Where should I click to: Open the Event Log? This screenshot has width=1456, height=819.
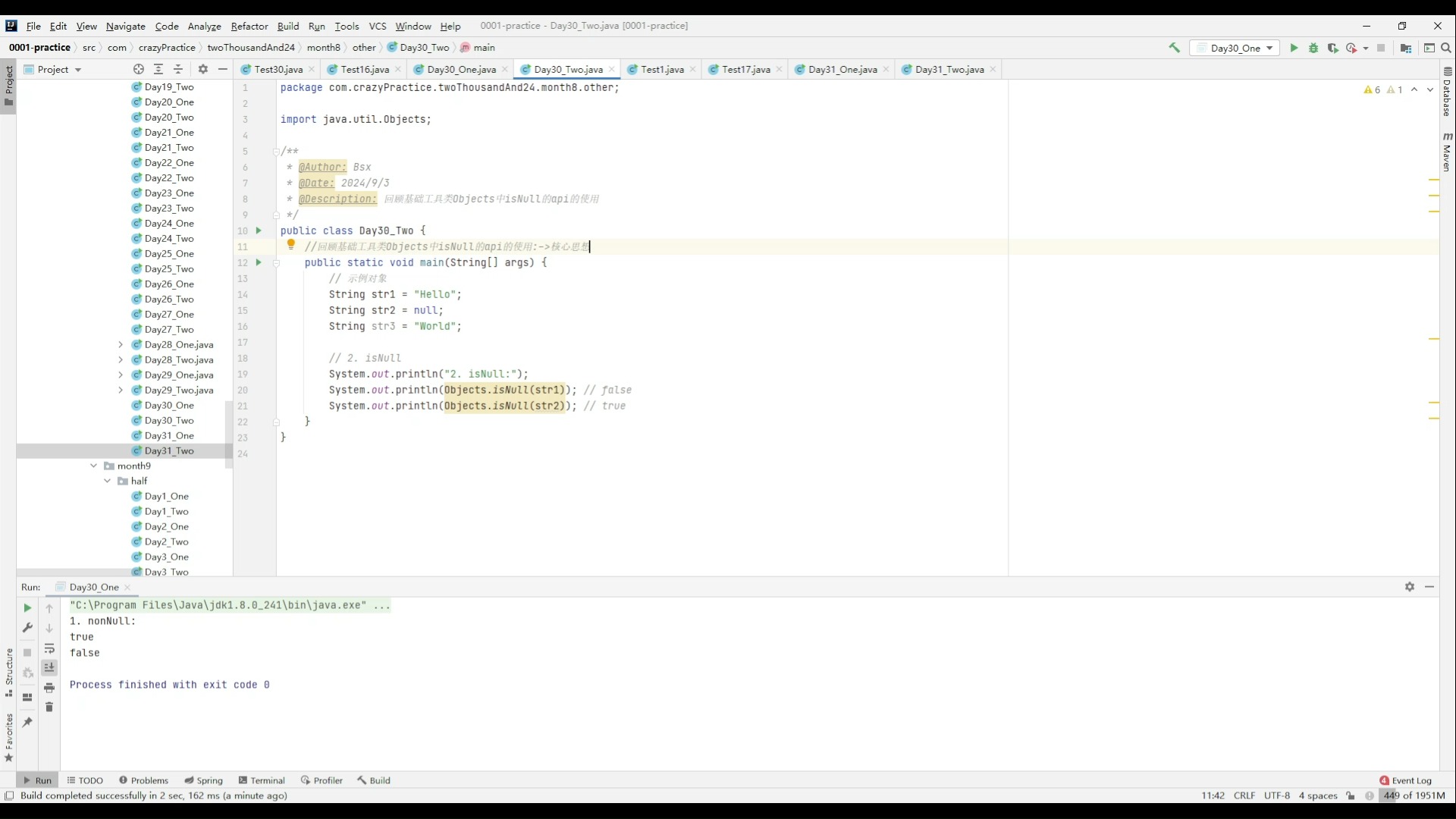click(1405, 780)
